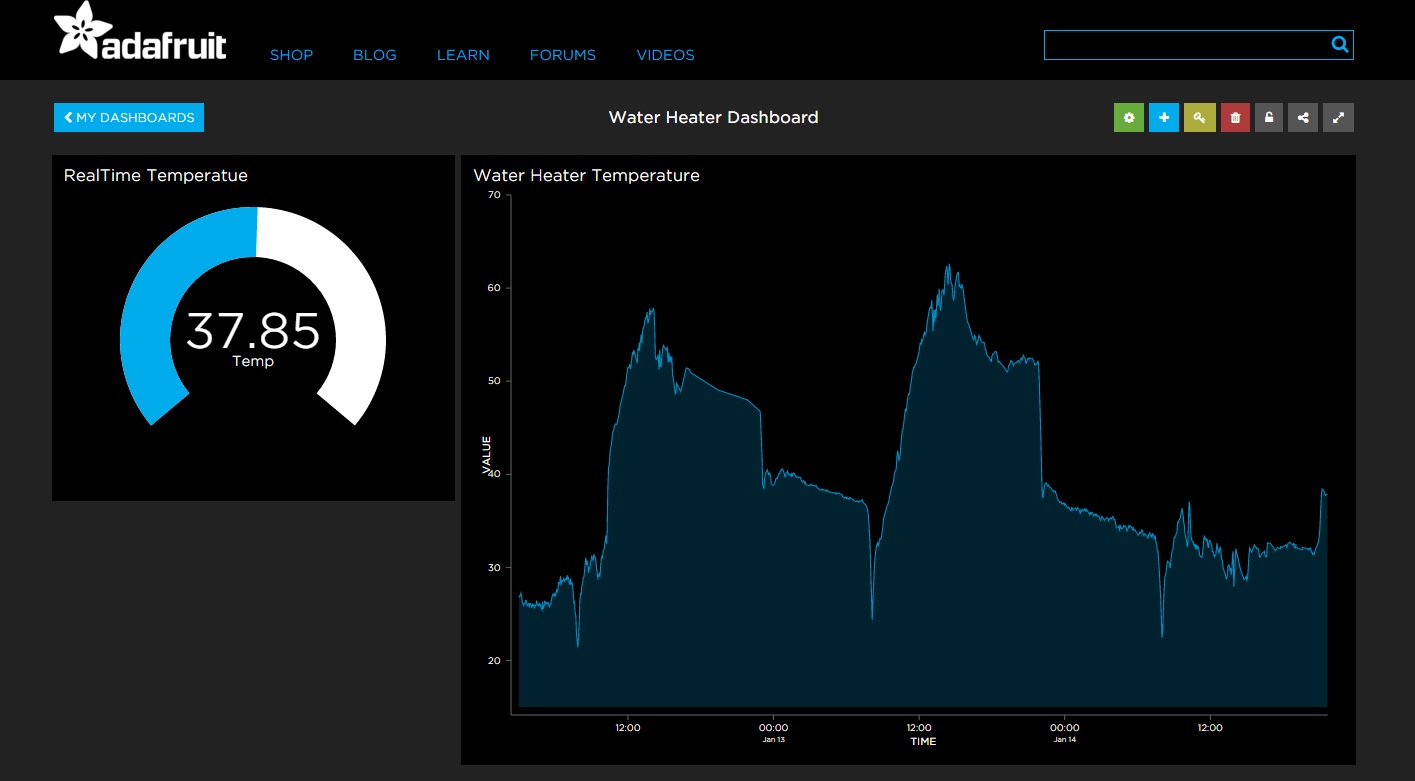This screenshot has width=1415, height=781.
Task: Go to the BLOG page
Action: (375, 55)
